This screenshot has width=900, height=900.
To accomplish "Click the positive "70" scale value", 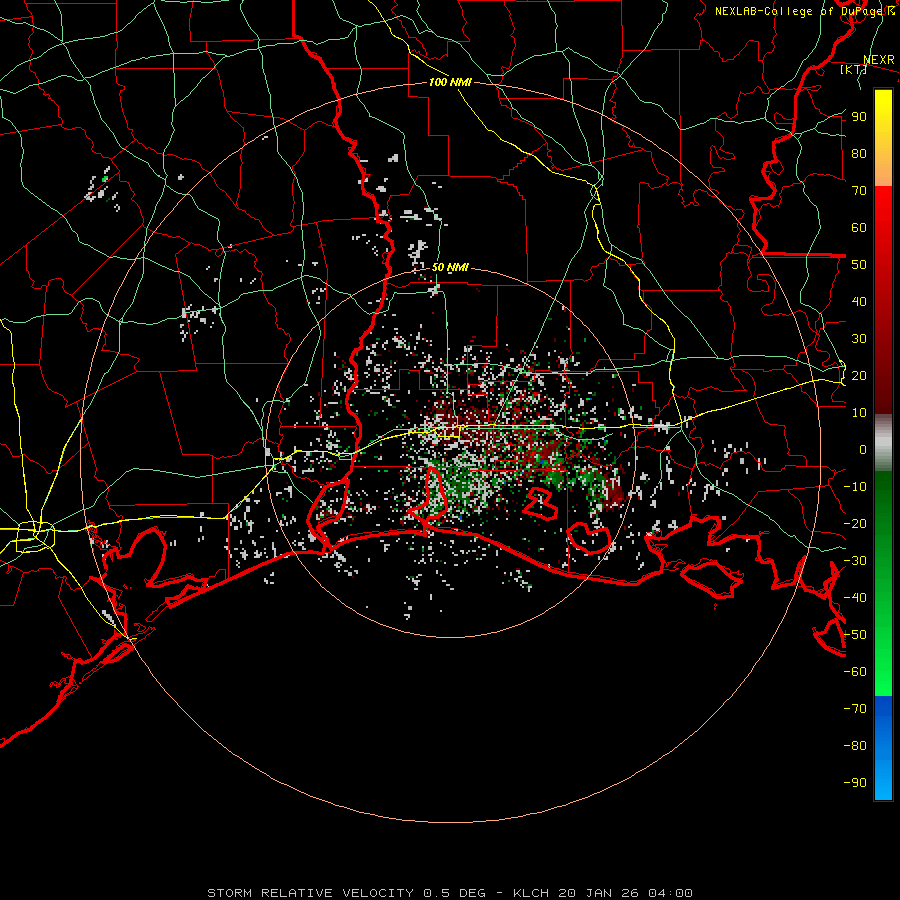I will tap(859, 191).
